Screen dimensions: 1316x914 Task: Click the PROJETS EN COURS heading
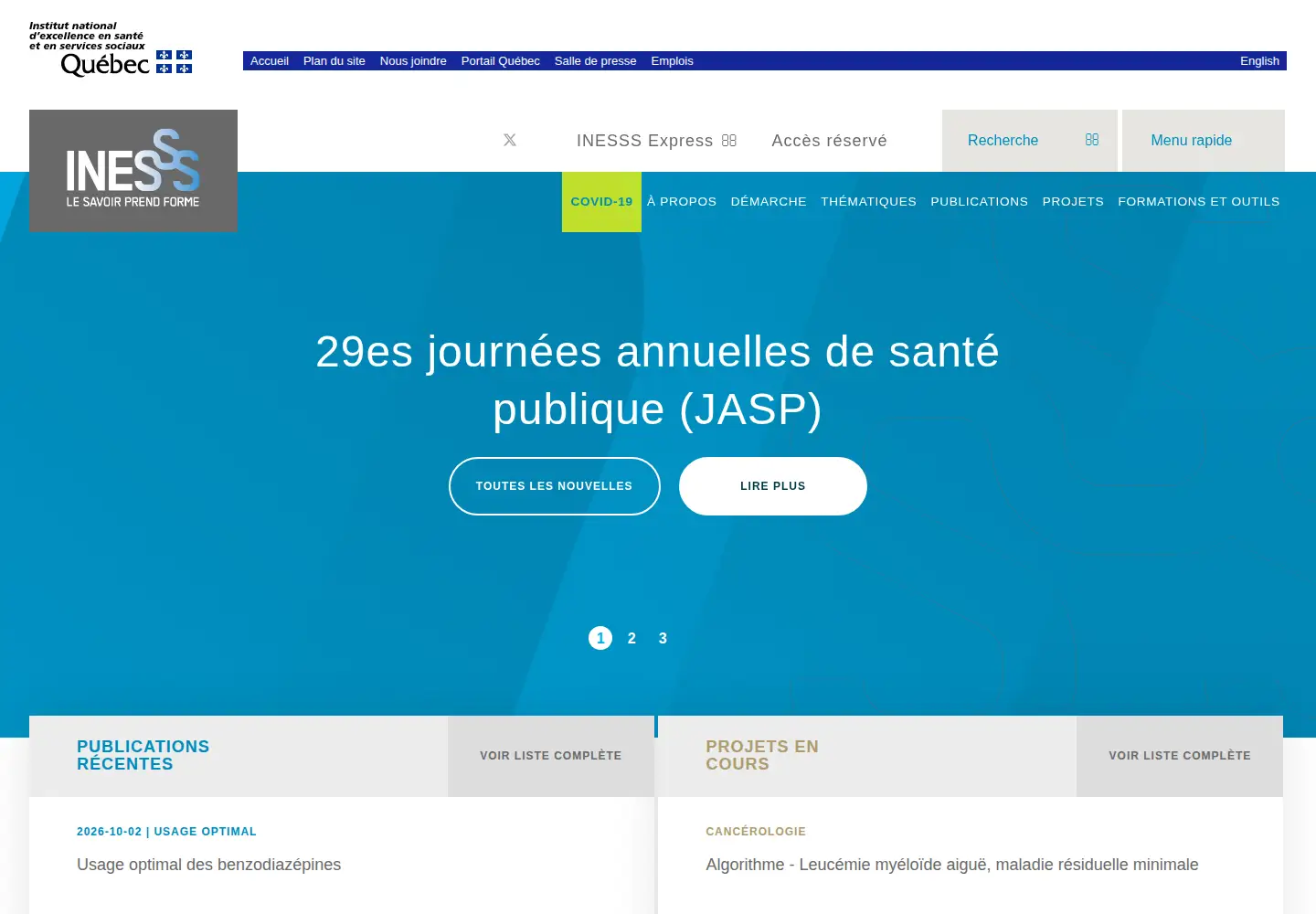762,755
